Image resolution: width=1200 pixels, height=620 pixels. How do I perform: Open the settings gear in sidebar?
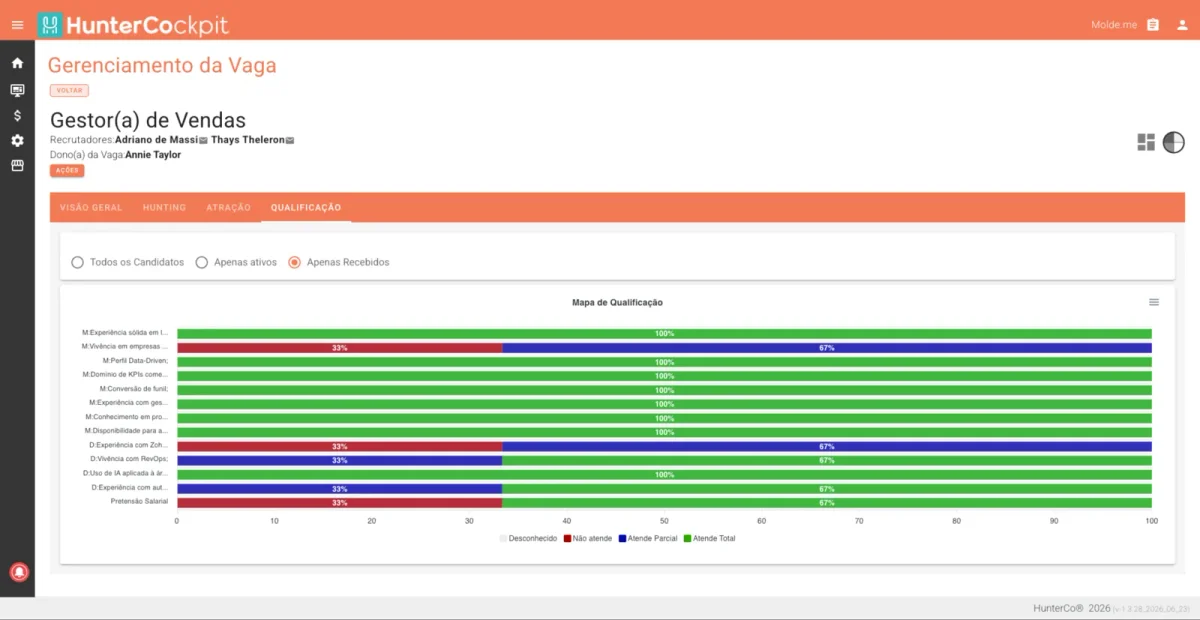click(x=17, y=141)
